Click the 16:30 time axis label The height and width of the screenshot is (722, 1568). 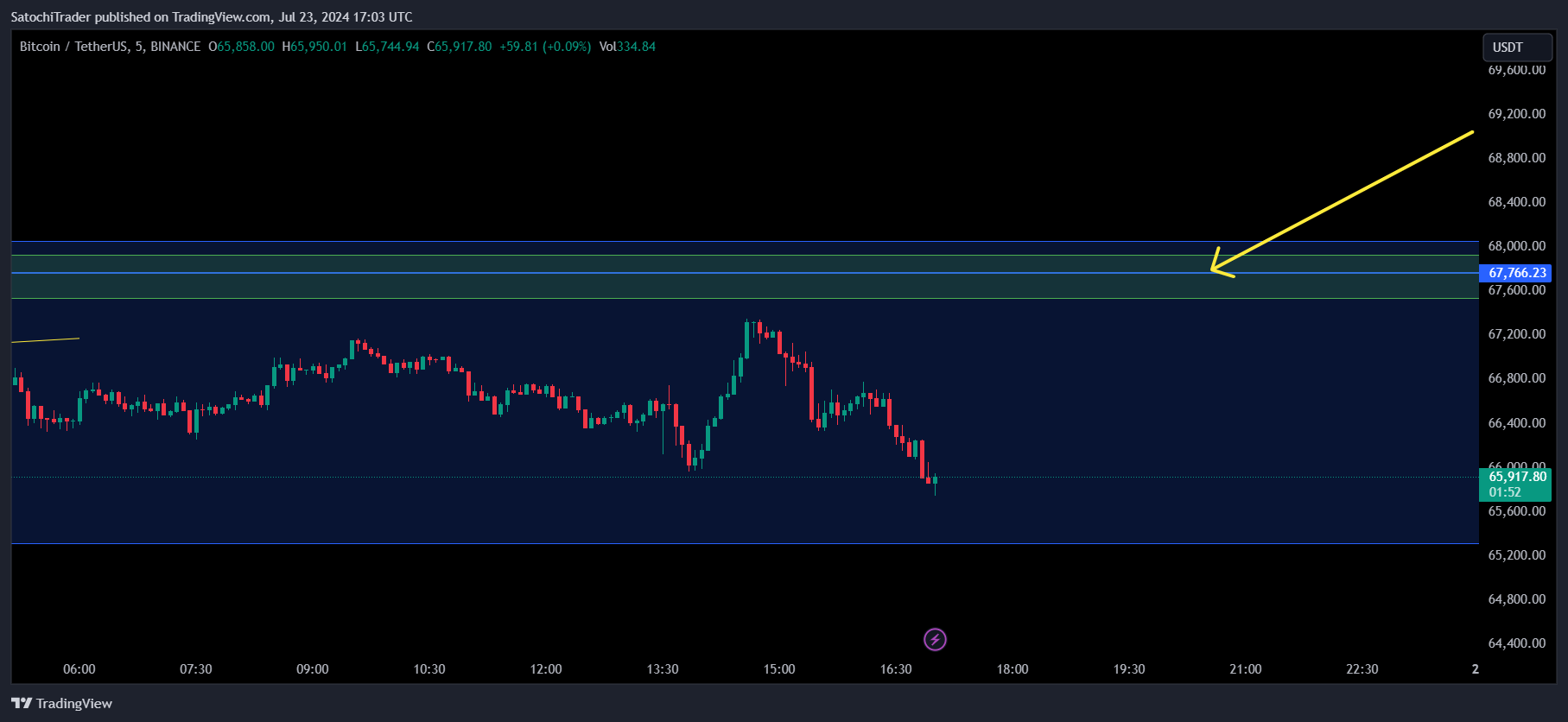(x=896, y=669)
